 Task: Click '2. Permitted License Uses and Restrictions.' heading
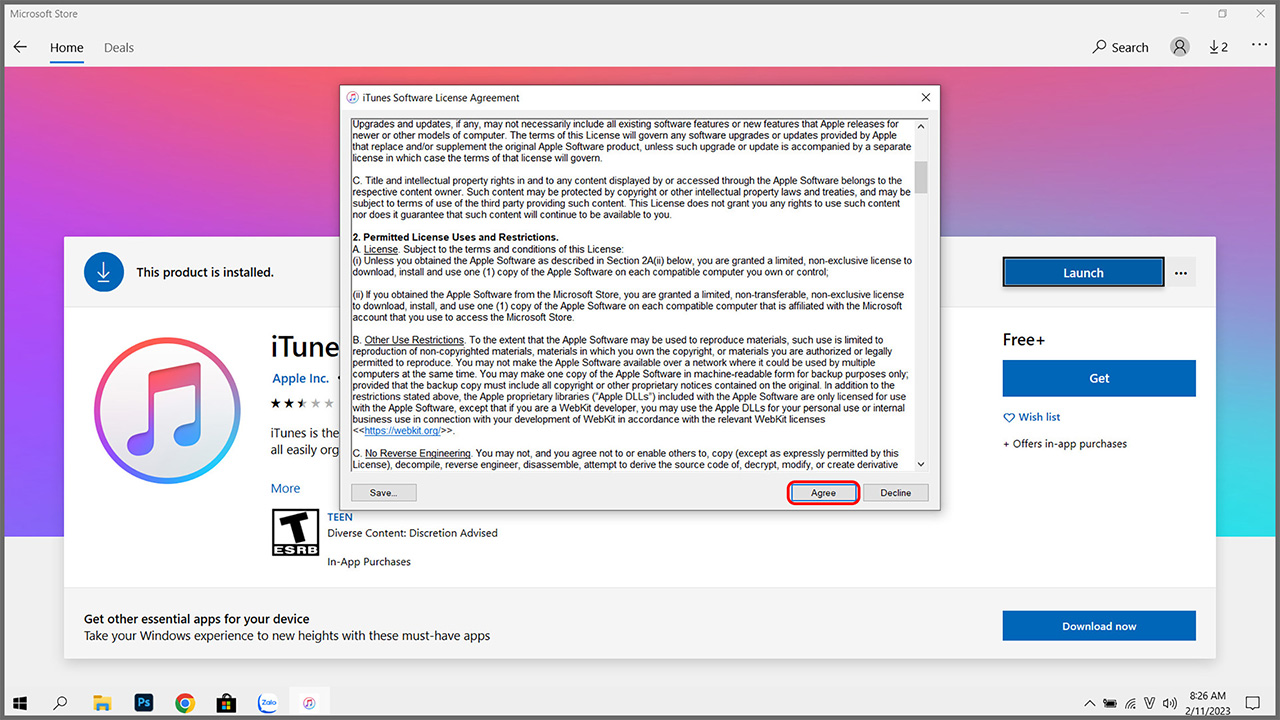pos(455,237)
